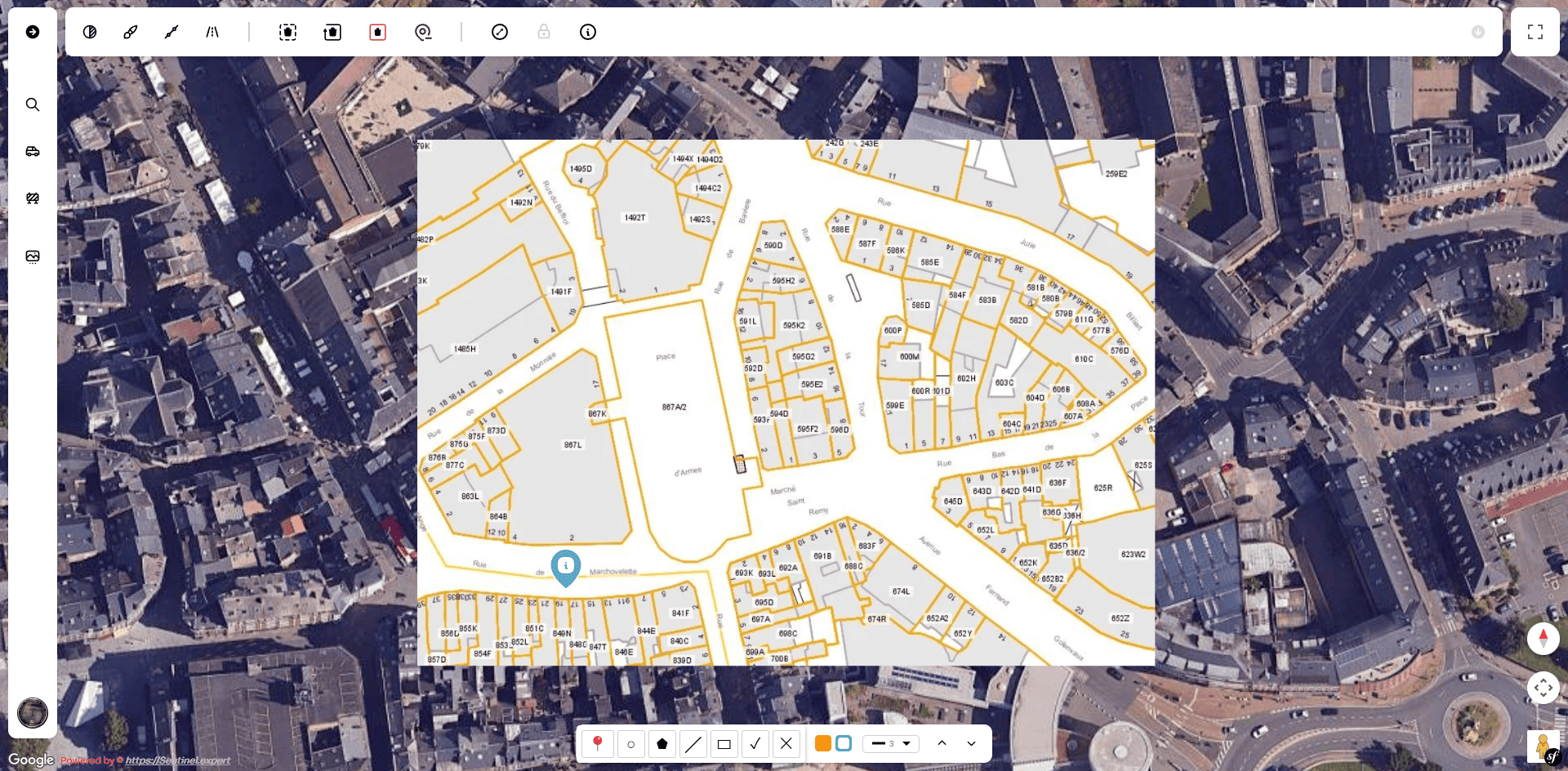Click the blue info marker on map
This screenshot has height=771, width=1568.
tap(566, 568)
